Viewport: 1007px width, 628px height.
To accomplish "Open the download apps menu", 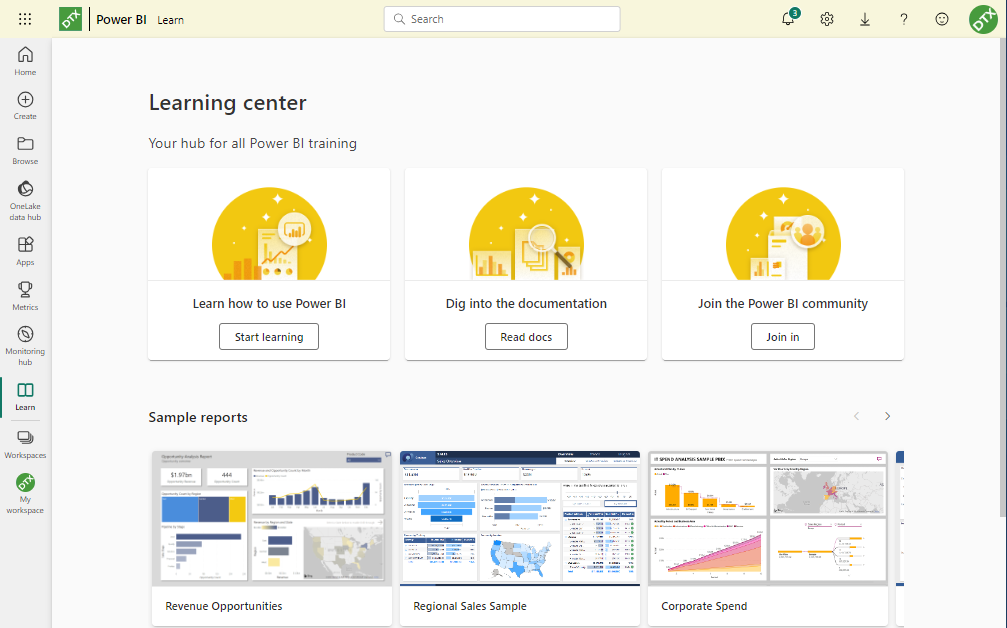I will point(864,19).
